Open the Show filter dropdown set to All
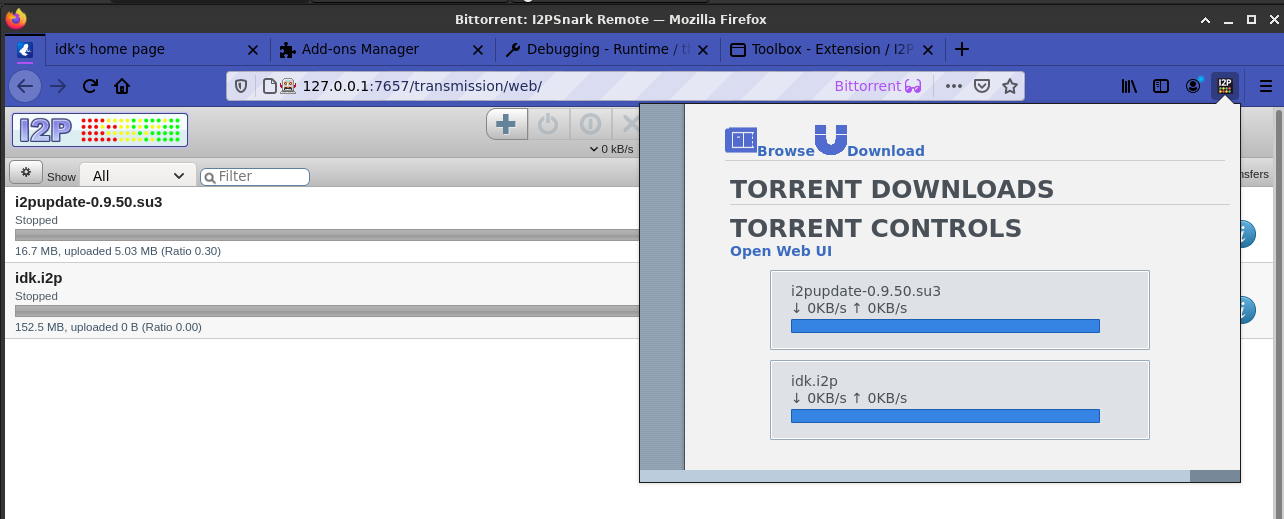Viewport: 1284px width, 519px height. point(137,175)
